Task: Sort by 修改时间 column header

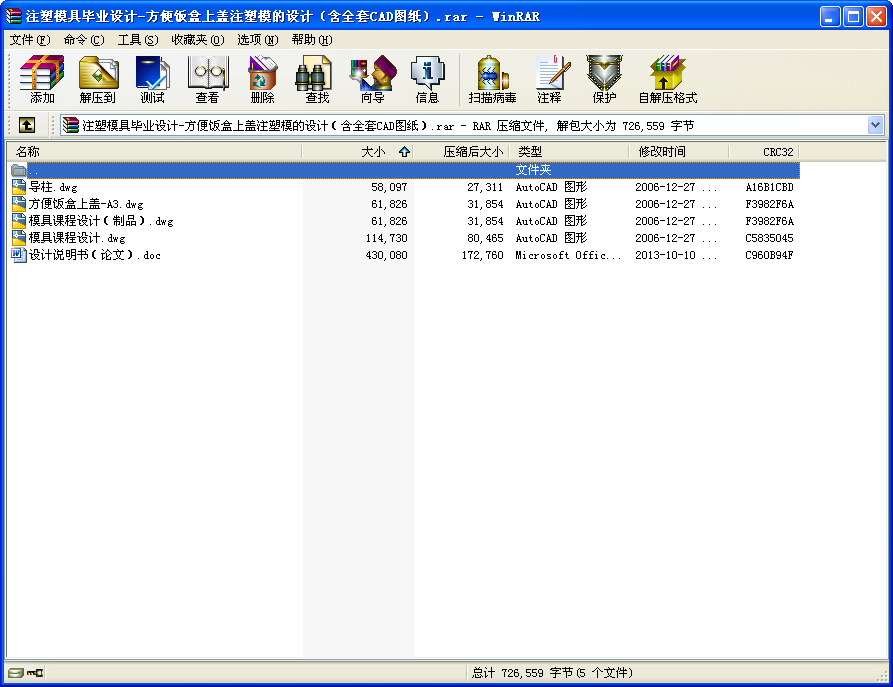Action: pos(662,152)
